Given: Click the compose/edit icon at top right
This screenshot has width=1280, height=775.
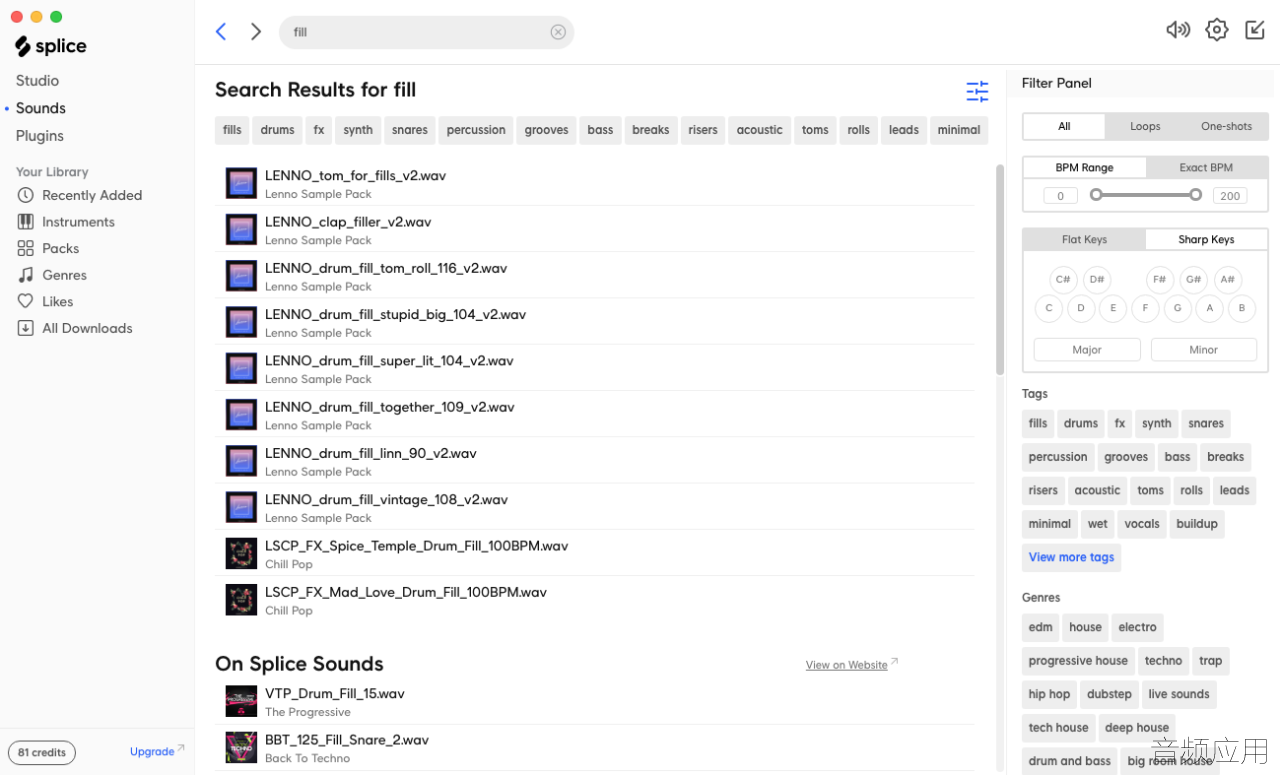Looking at the screenshot, I should [x=1254, y=30].
